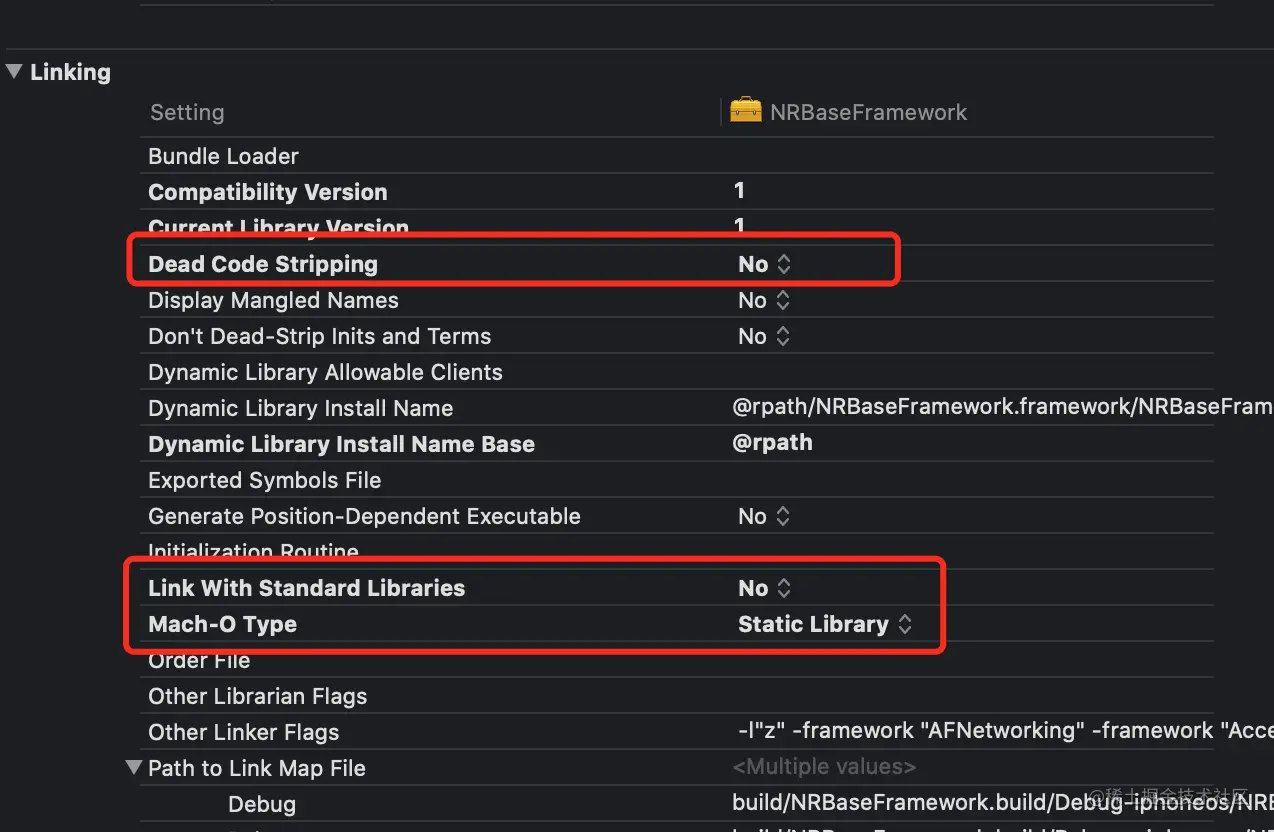Click the Setting column header
The image size is (1274, 832).
[187, 112]
